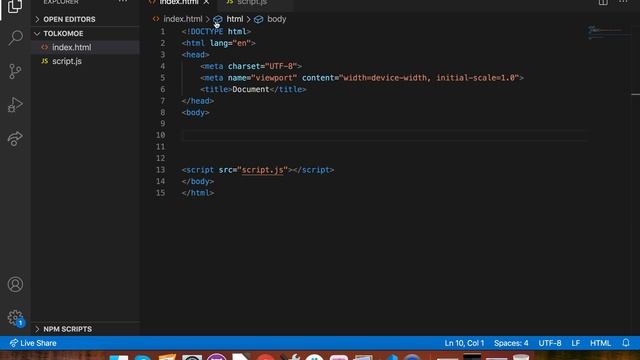Change language mode HTML in status bar
Viewport: 640px width, 360px height.
tap(600, 343)
